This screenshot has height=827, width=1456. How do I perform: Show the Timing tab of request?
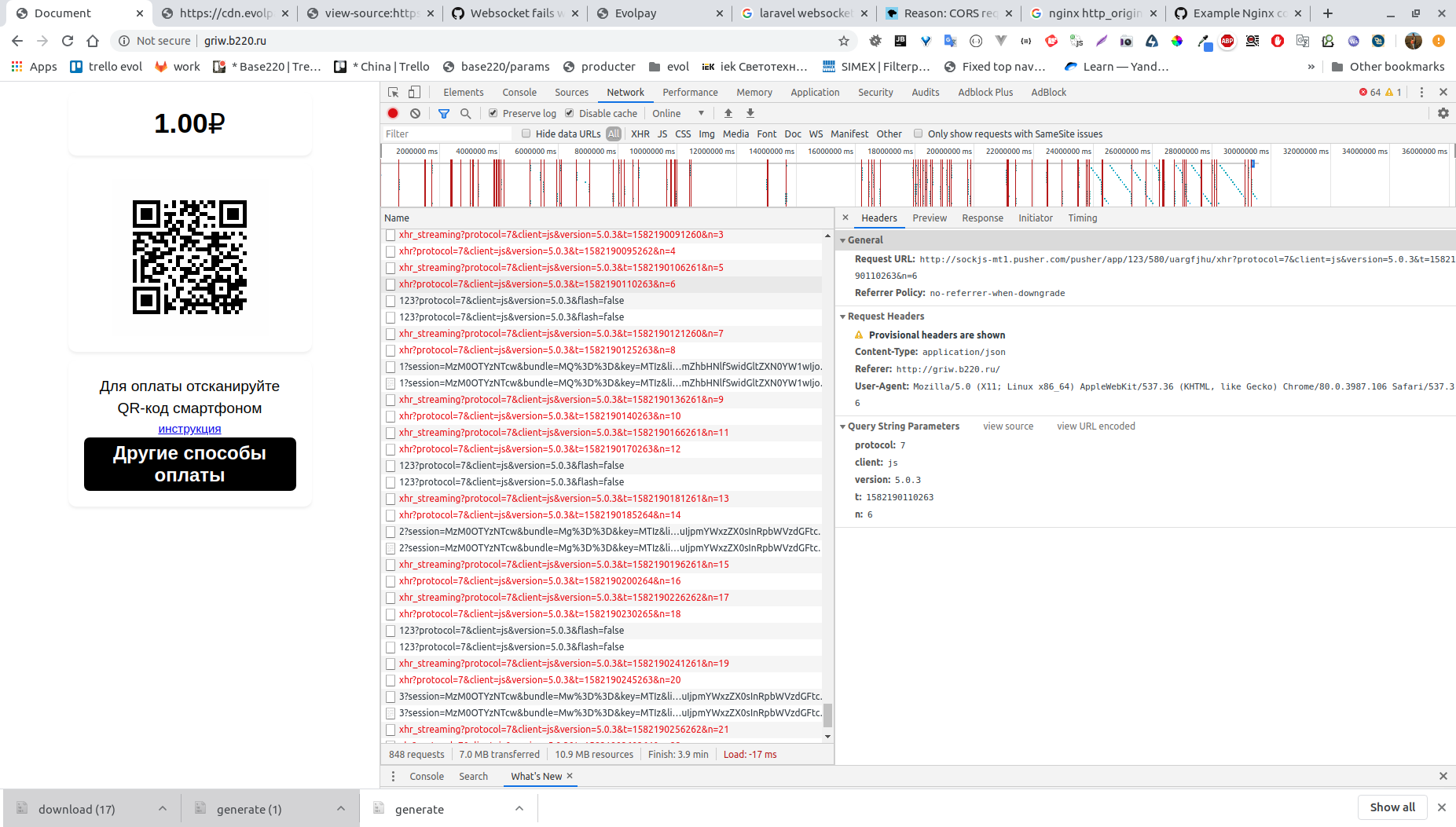[1082, 218]
